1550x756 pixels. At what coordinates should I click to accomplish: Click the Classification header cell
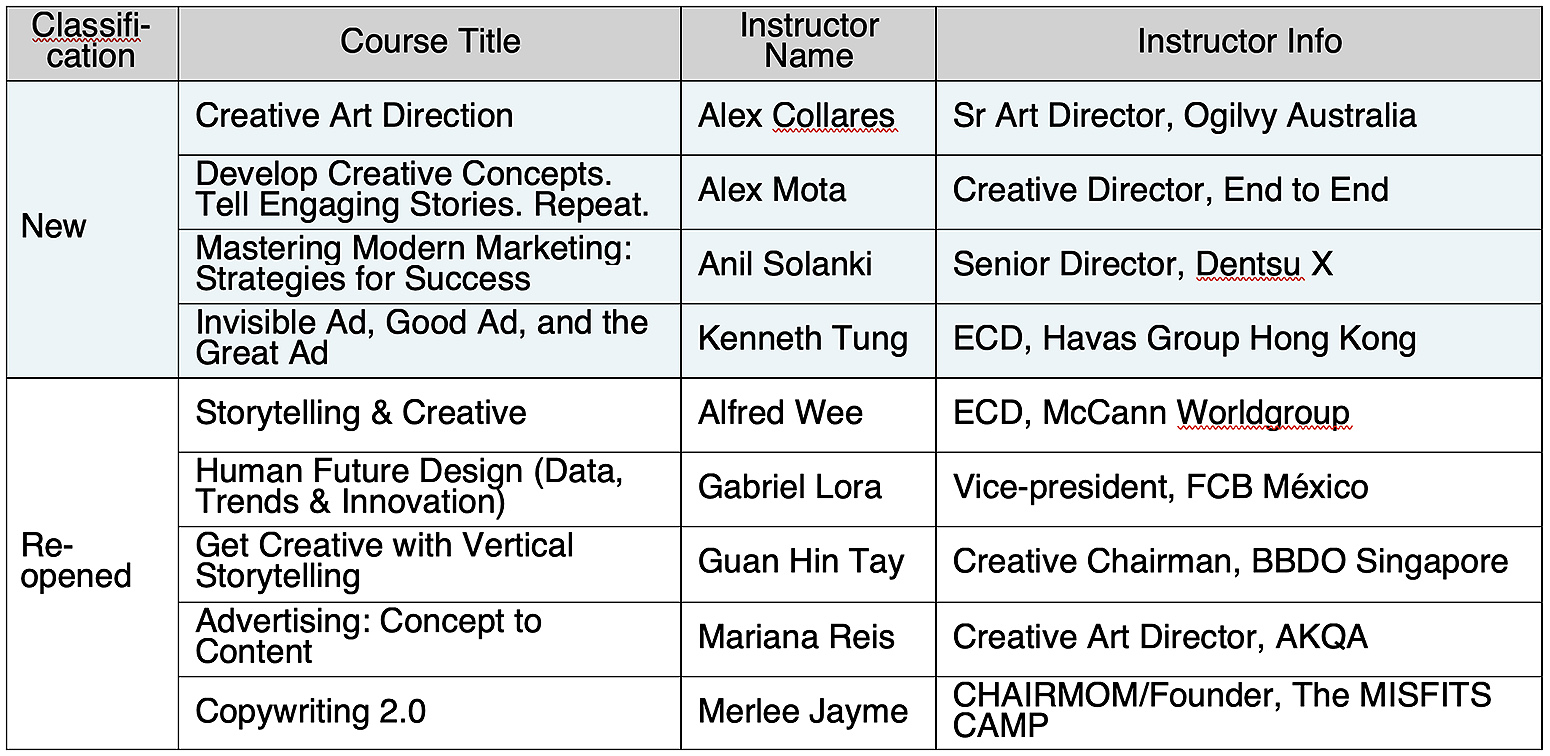click(92, 43)
